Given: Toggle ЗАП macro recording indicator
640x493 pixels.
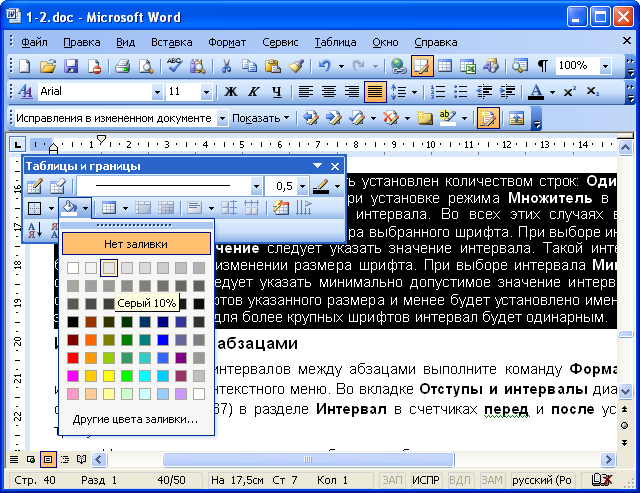Looking at the screenshot, I should tap(392, 480).
